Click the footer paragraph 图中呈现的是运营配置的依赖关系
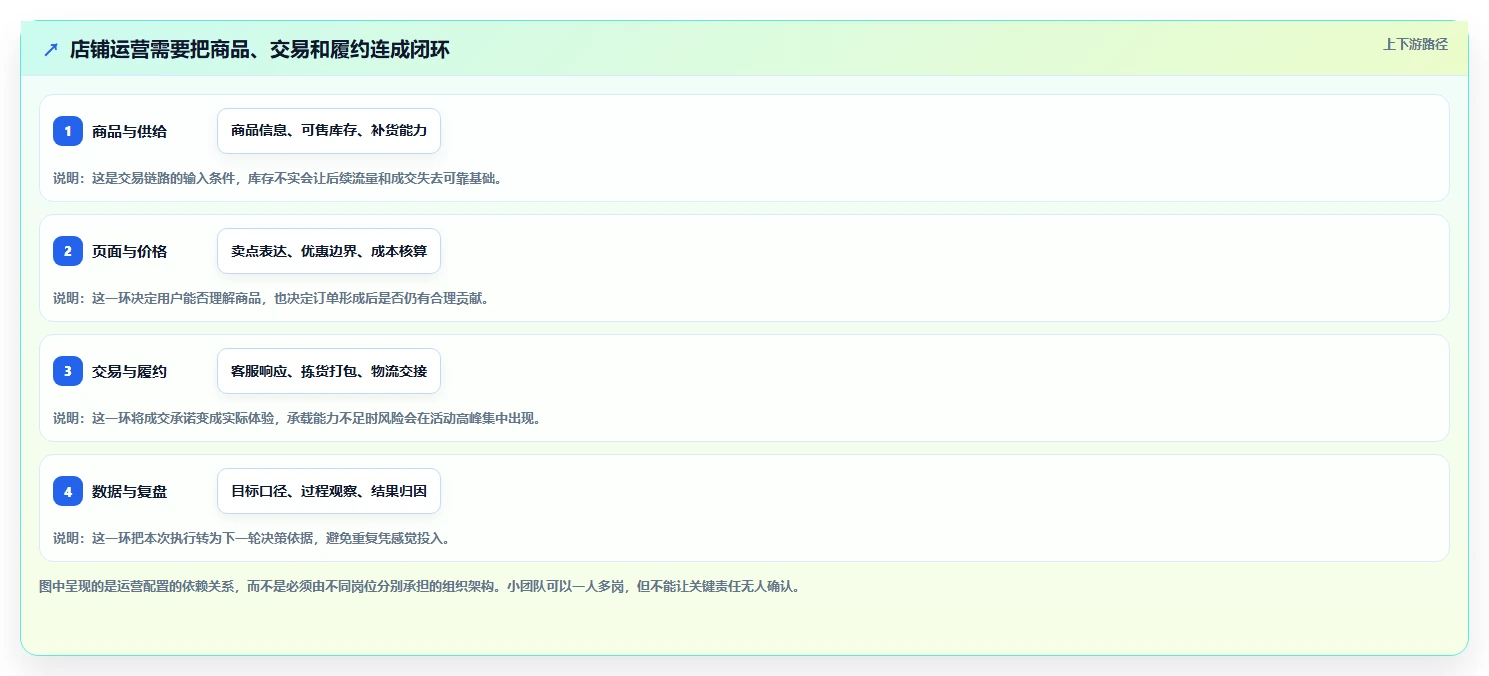 419,586
